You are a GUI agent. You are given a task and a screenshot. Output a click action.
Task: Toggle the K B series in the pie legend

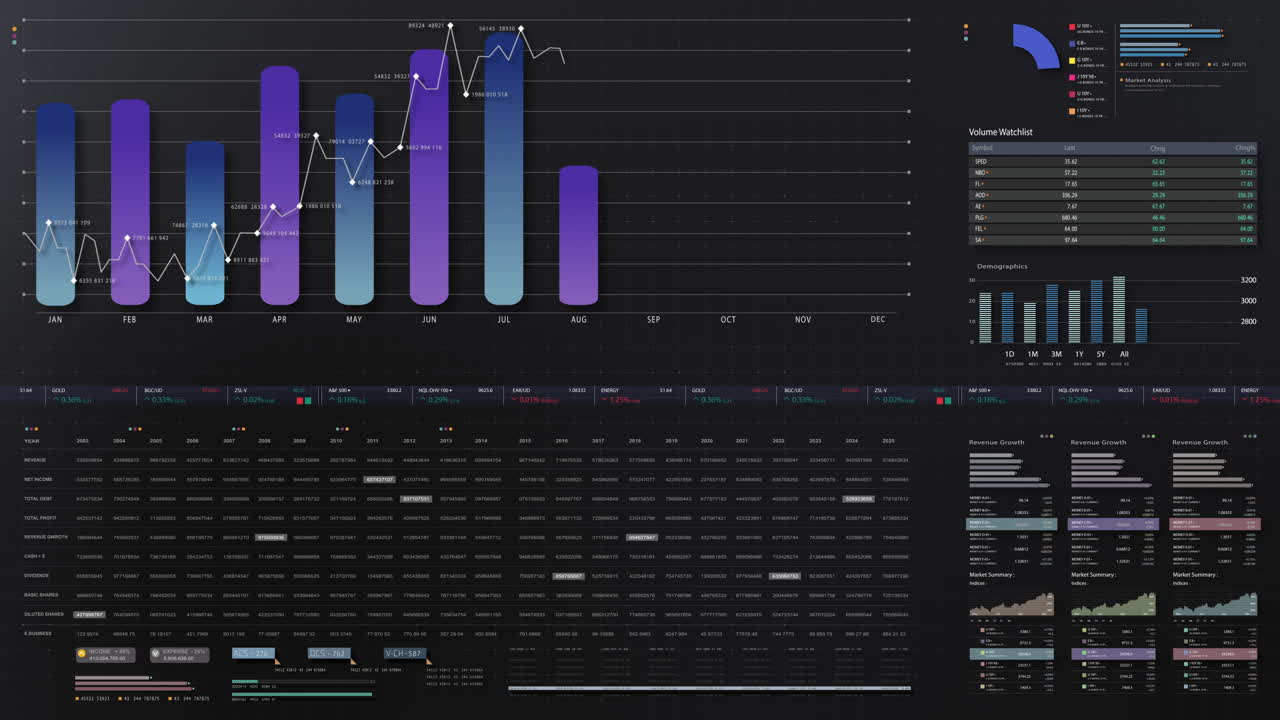1070,43
